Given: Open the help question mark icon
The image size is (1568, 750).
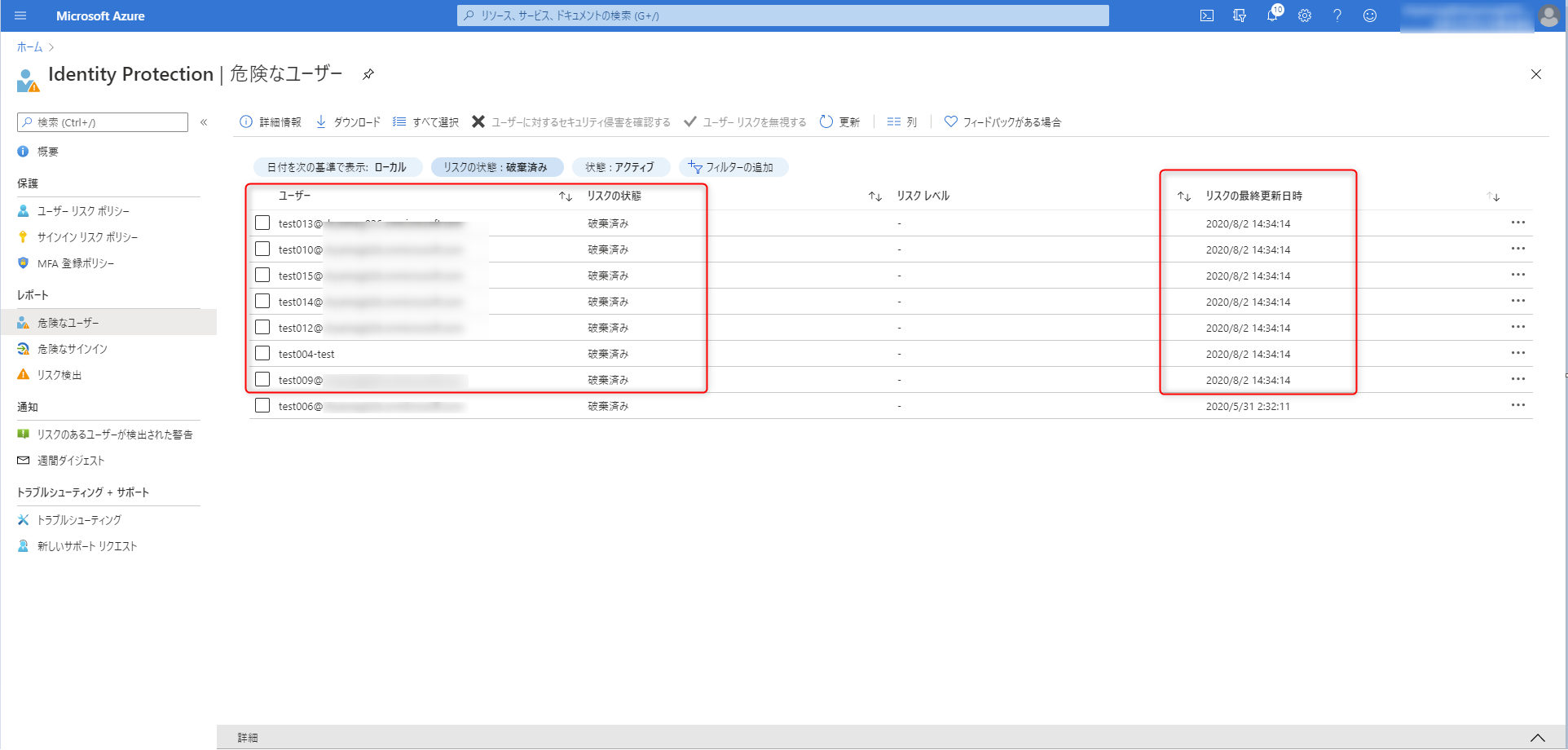Looking at the screenshot, I should (1337, 15).
